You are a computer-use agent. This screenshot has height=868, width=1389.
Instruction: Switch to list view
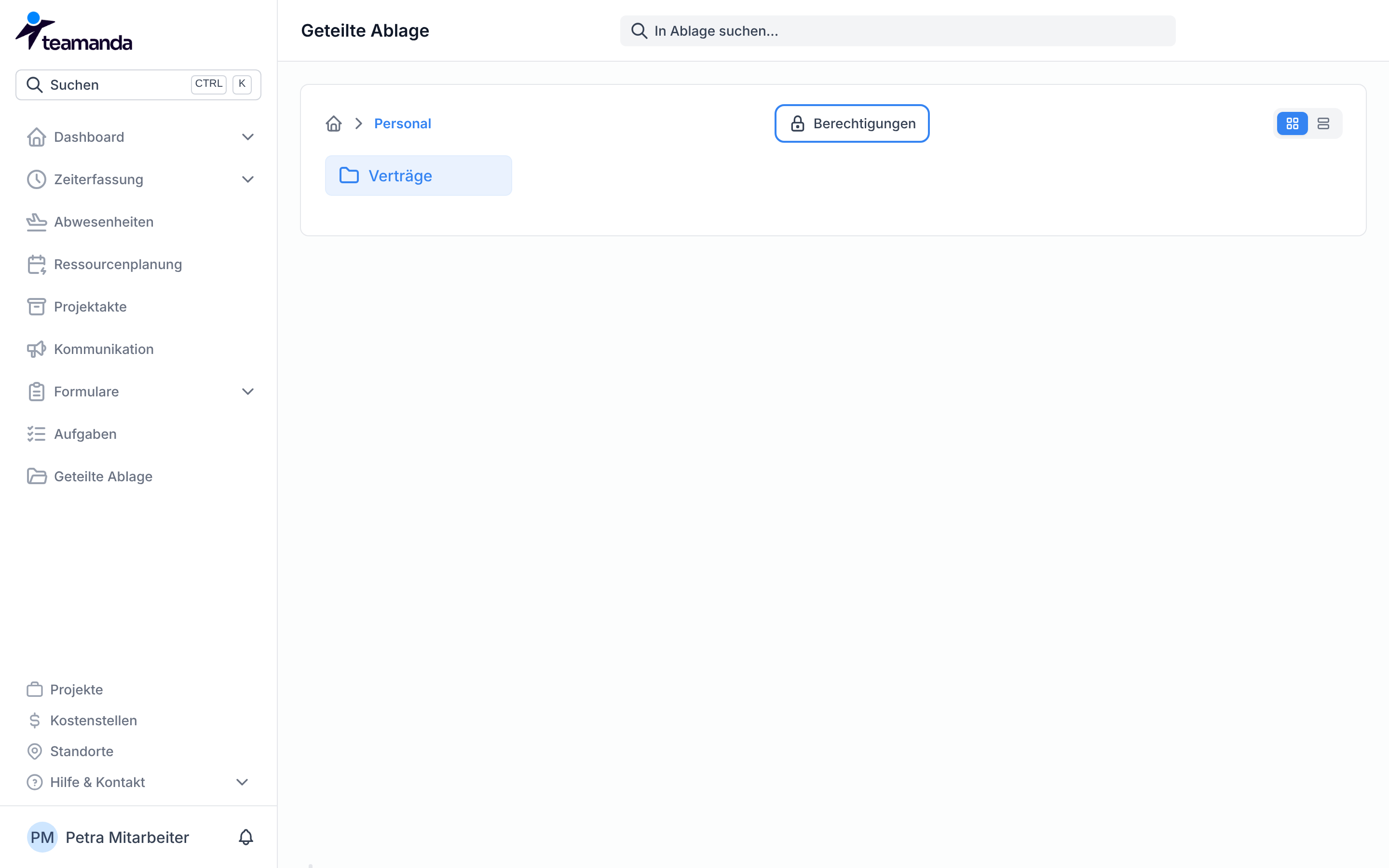(x=1323, y=123)
